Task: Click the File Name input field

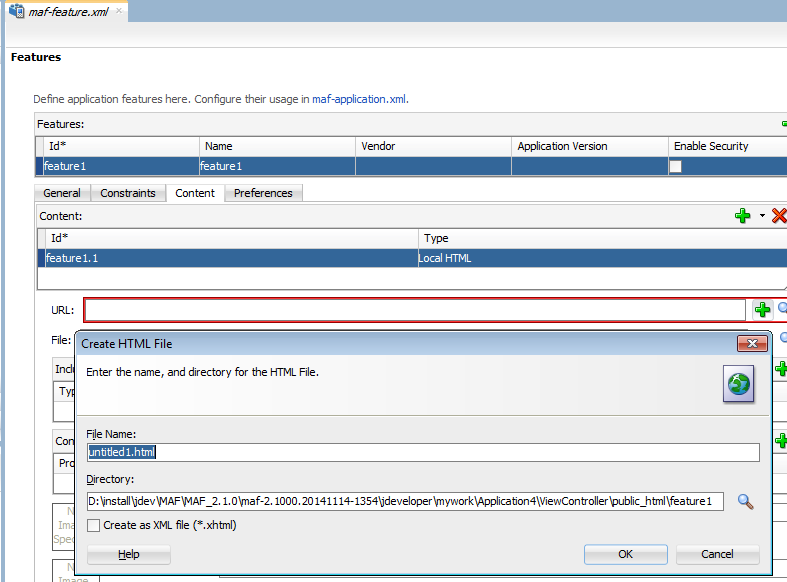Action: point(423,452)
